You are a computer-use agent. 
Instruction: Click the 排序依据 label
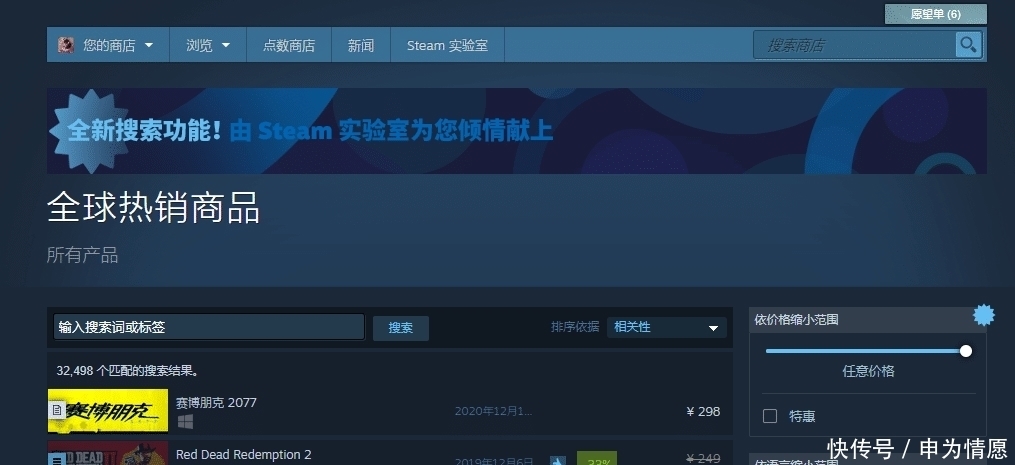click(575, 327)
